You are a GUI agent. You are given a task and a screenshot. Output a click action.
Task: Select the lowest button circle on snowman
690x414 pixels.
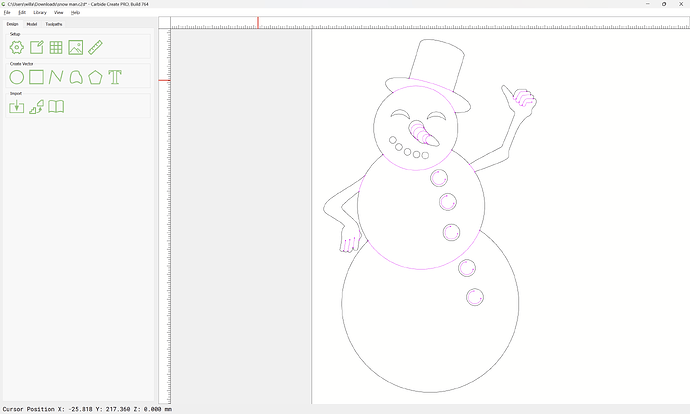pos(475,297)
